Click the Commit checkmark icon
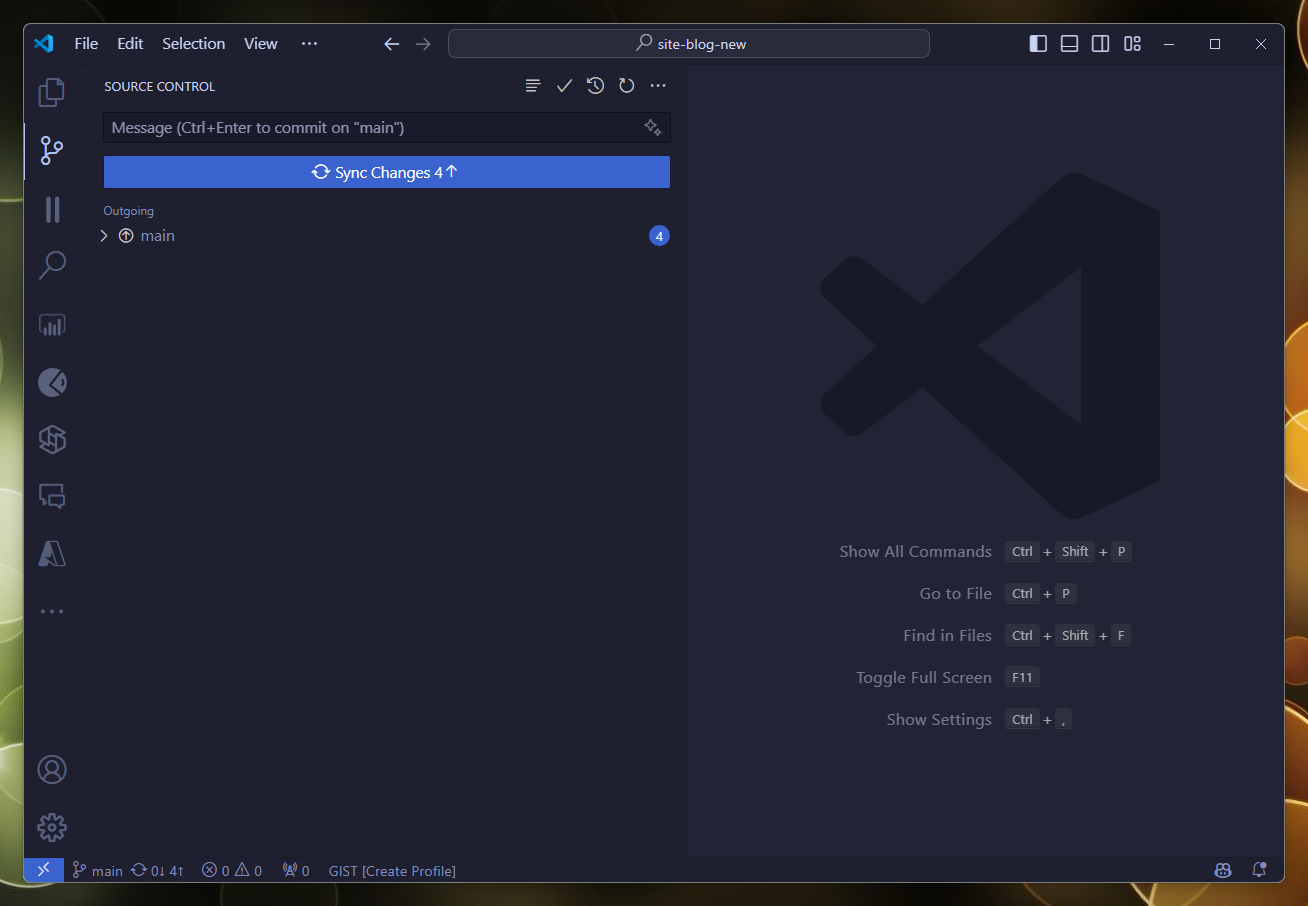Screen dimensions: 1308x906 (564, 86)
